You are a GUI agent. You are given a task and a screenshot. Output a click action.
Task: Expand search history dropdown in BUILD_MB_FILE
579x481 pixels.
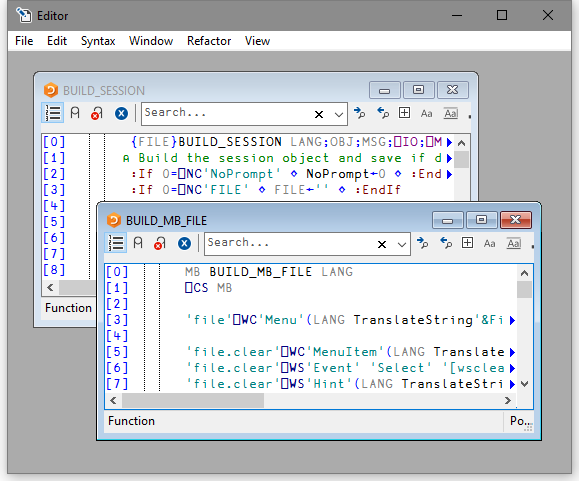pyautogui.click(x=402, y=244)
